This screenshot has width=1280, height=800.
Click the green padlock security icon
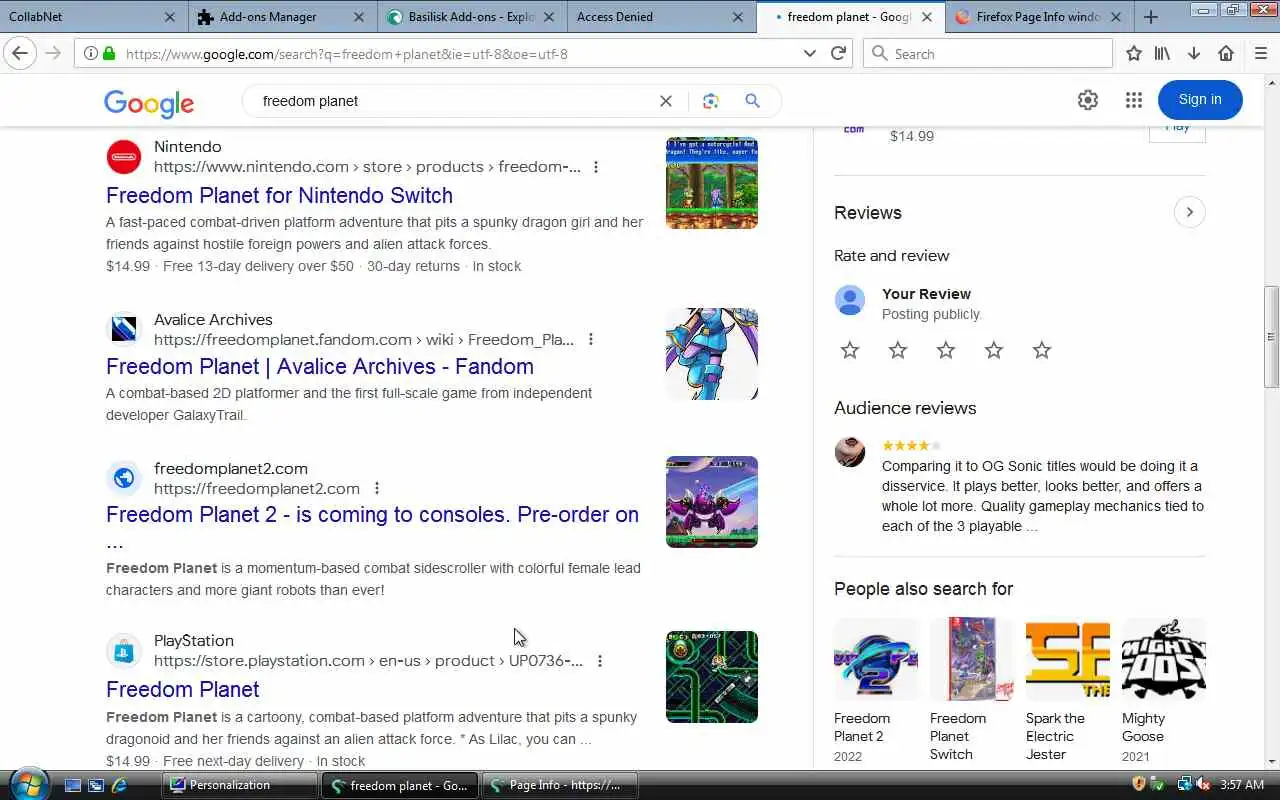[109, 54]
